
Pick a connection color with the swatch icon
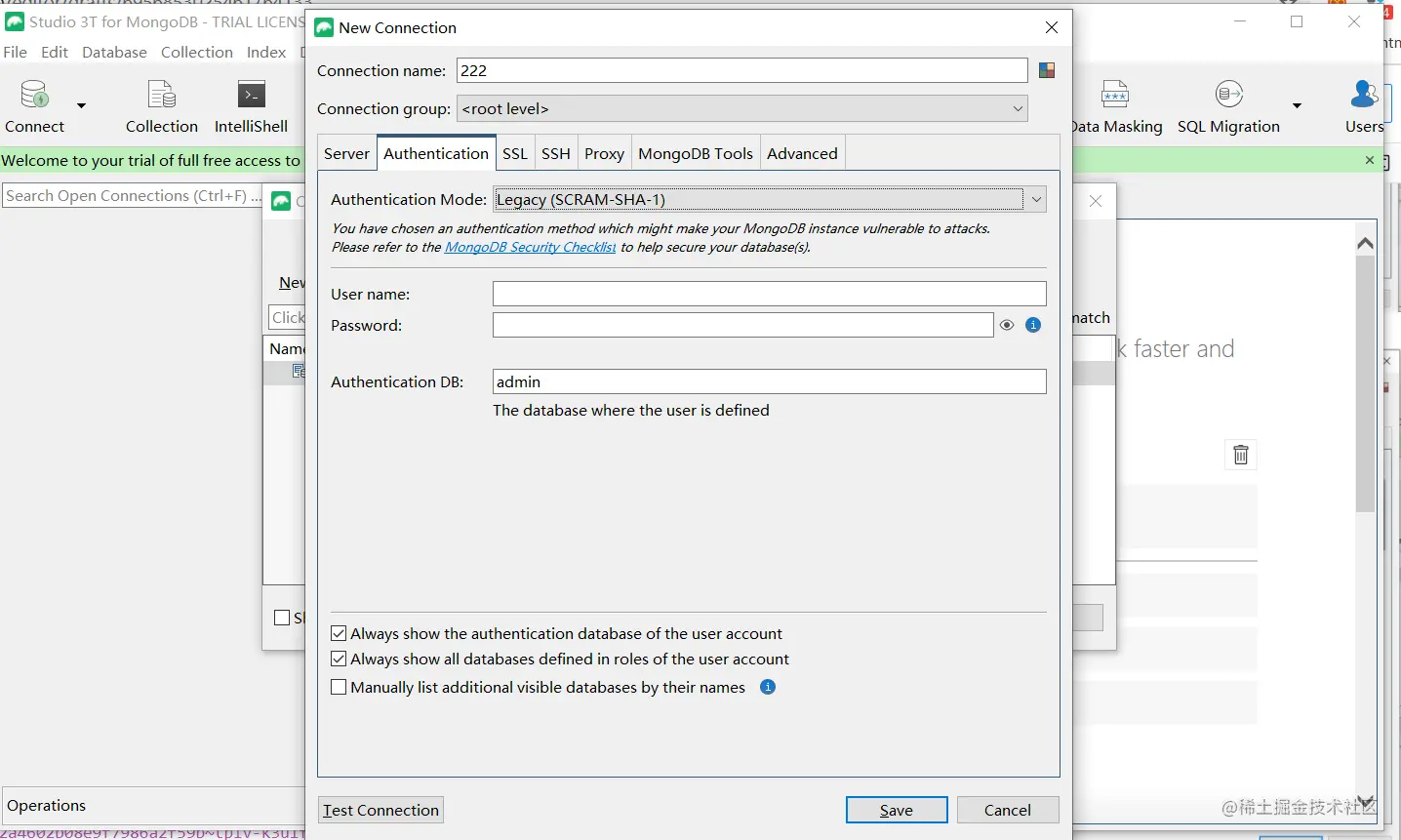1047,70
